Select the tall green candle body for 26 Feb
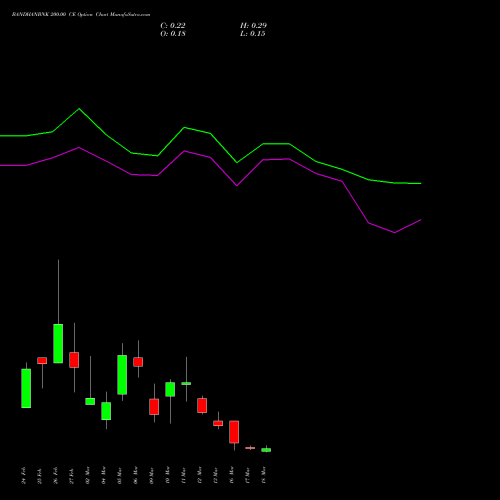The width and height of the screenshot is (500, 500). point(58,344)
